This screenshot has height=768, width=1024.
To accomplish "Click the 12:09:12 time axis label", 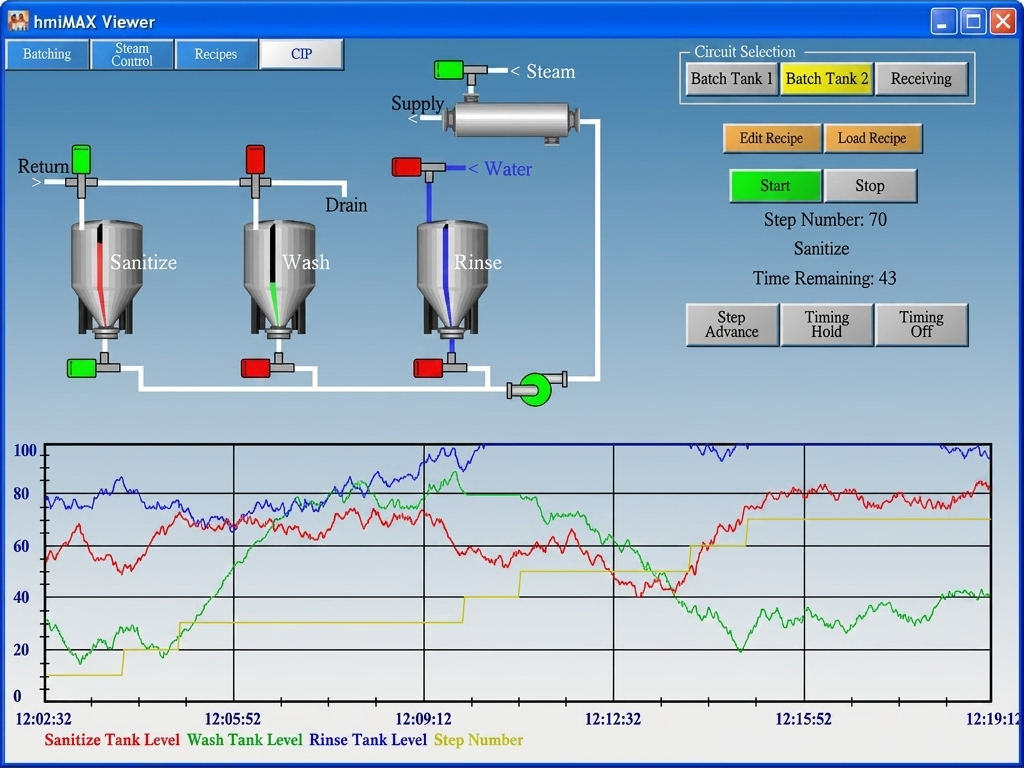I will pos(423,720).
